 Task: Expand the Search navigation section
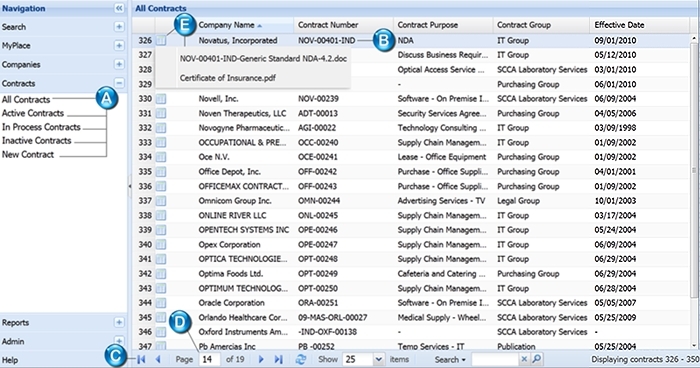tap(119, 27)
